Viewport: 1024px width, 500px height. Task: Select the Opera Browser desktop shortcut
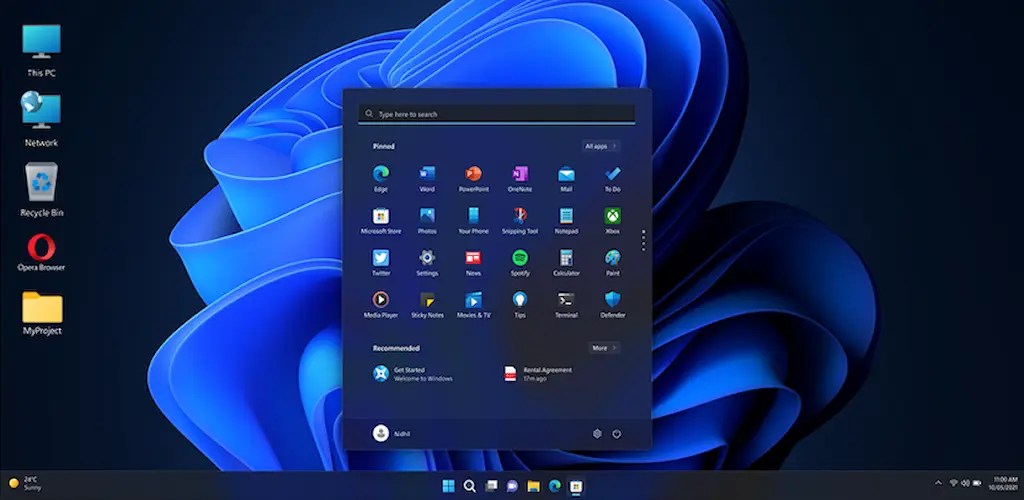41,253
